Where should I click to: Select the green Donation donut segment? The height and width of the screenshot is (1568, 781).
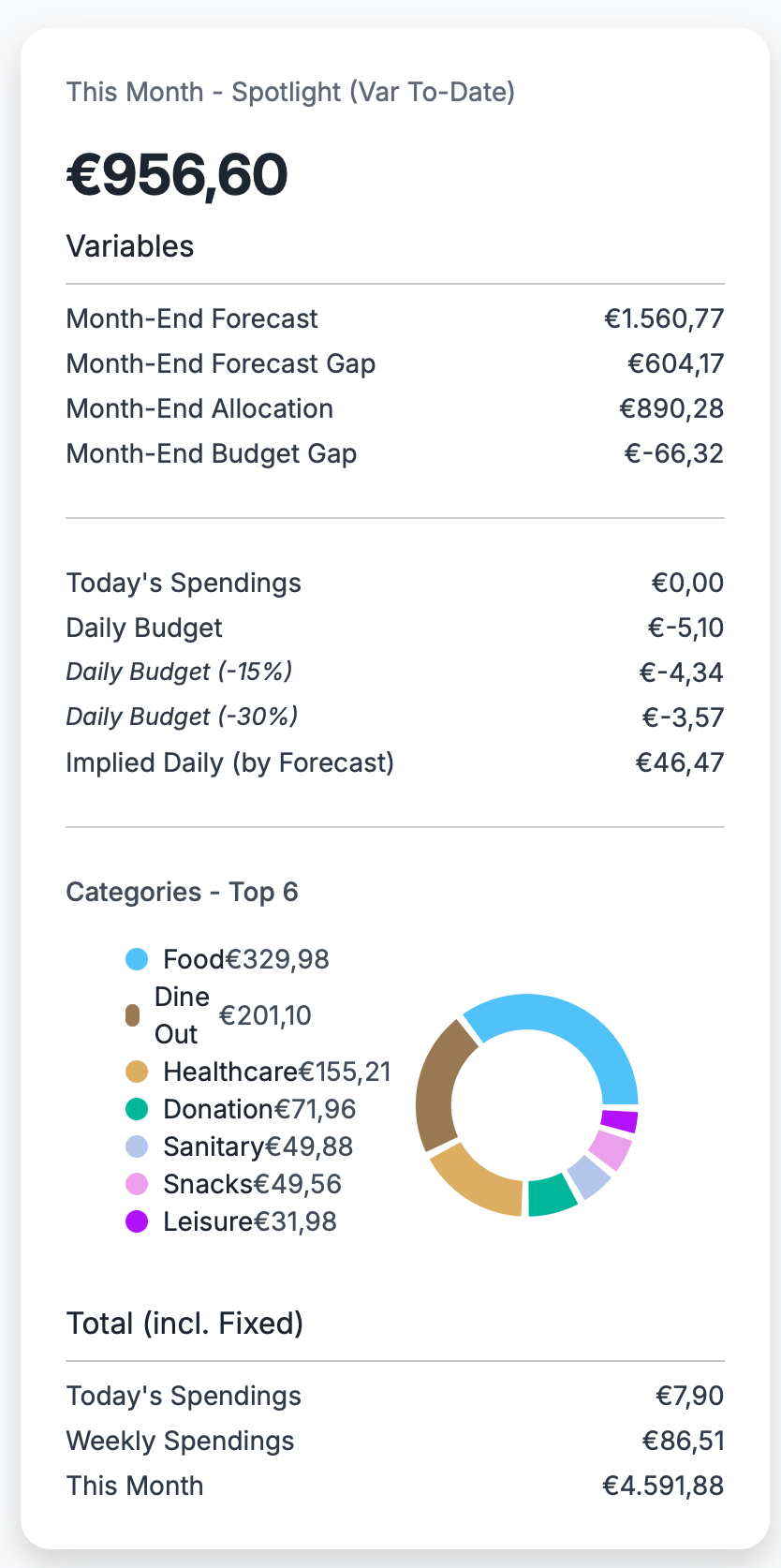pos(551,1195)
